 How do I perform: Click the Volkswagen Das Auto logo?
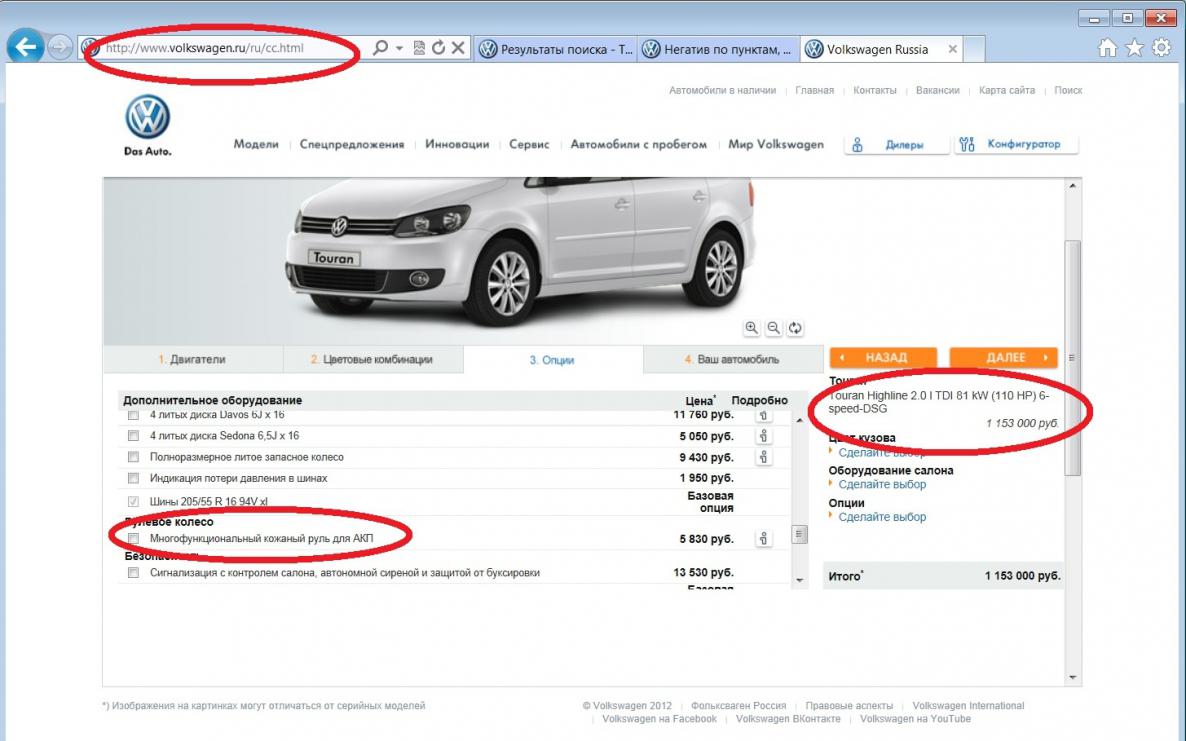[x=147, y=125]
